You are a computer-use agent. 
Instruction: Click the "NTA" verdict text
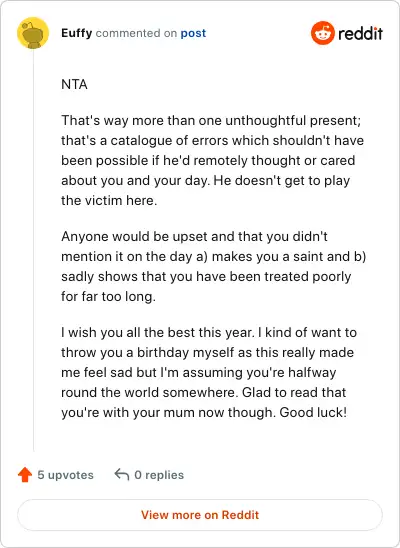coord(74,84)
